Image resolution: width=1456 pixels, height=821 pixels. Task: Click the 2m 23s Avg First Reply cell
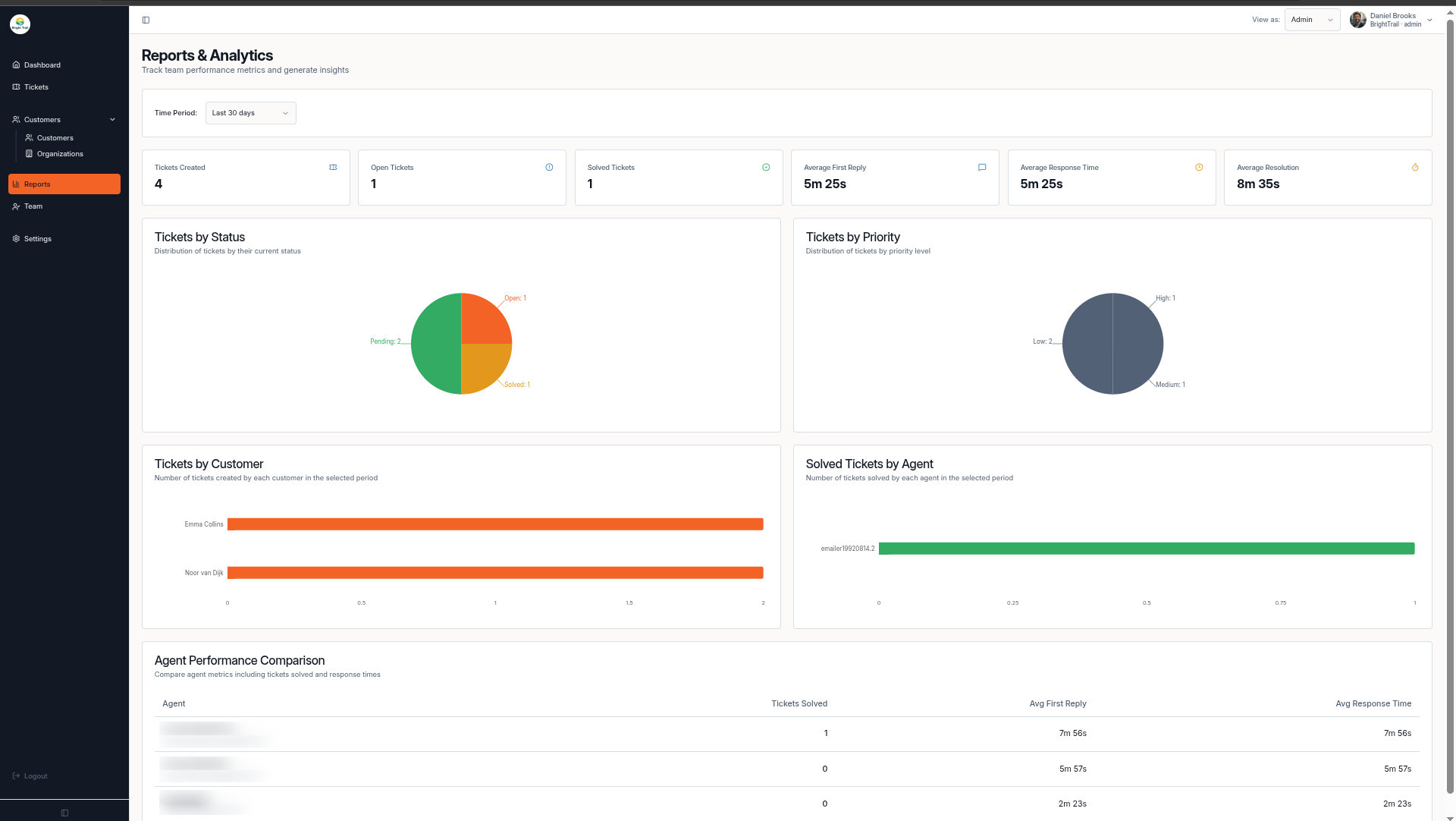pos(1072,804)
